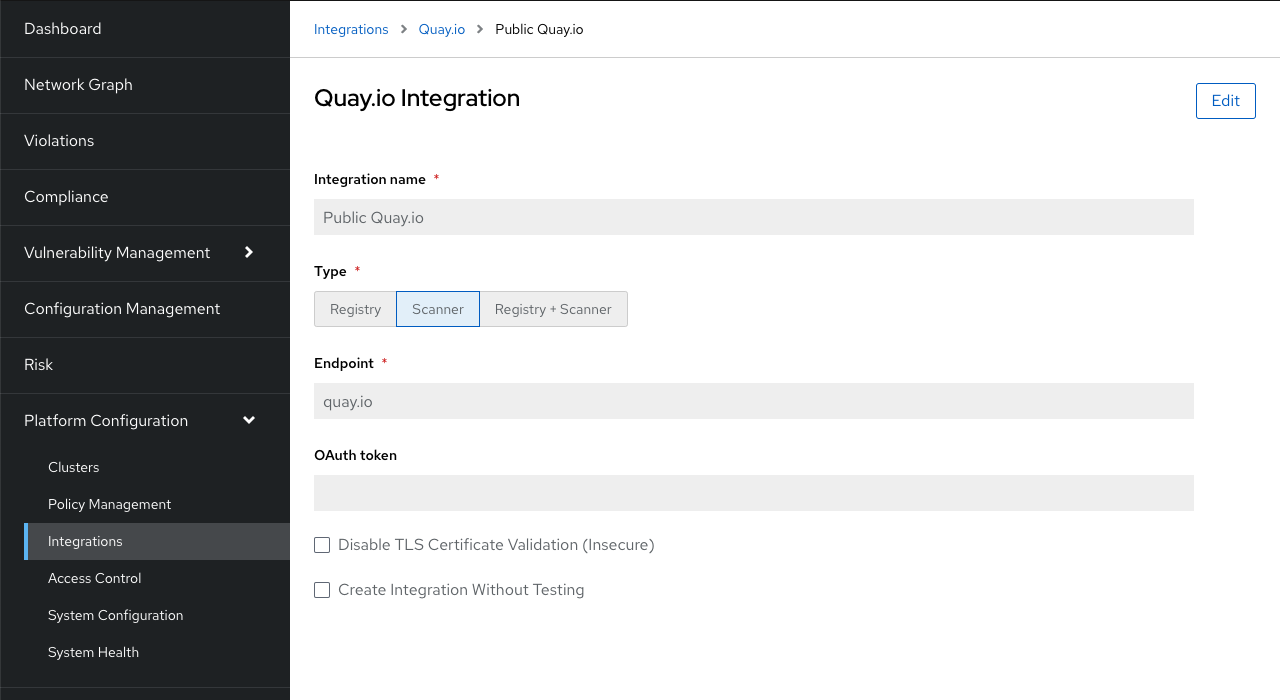The image size is (1280, 700).
Task: Navigate to Compliance
Action: tap(145, 197)
